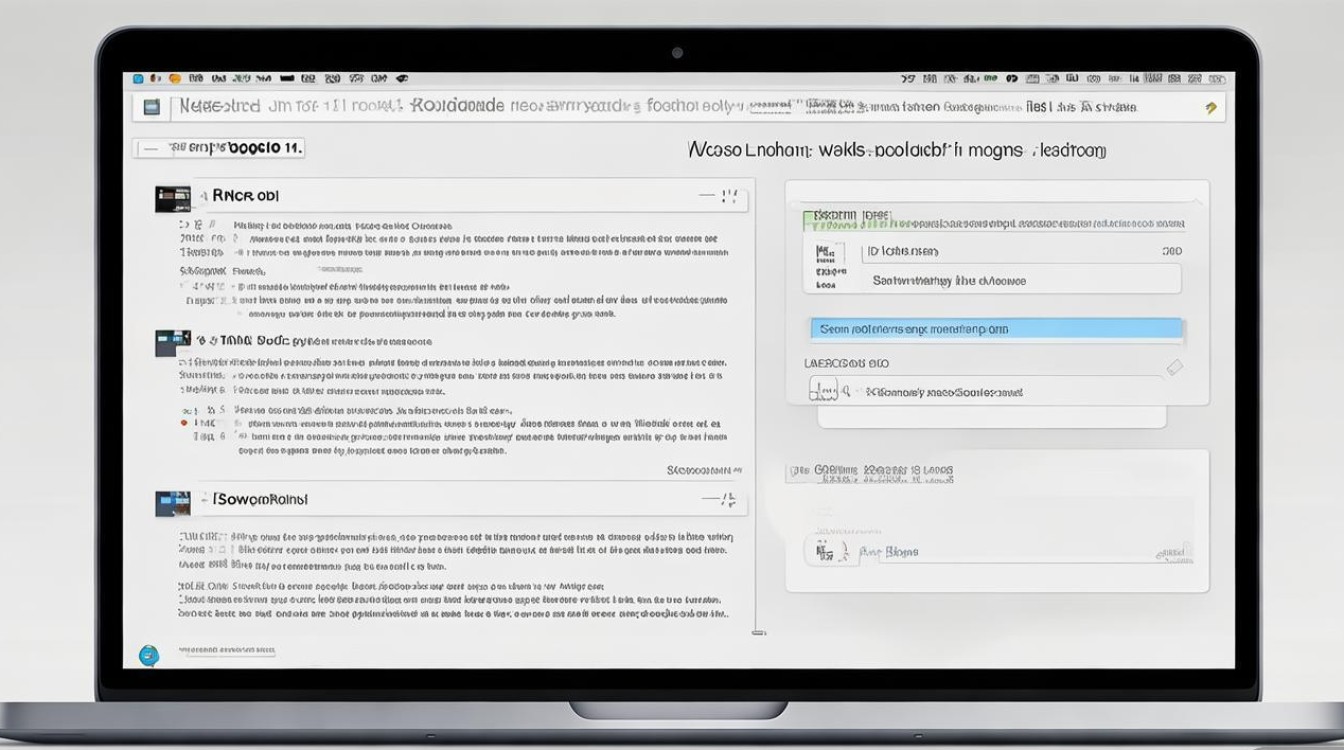This screenshot has width=1344, height=750.
Task: Collapse the 'oocio 11.' header box using its dash
Action: 150,148
